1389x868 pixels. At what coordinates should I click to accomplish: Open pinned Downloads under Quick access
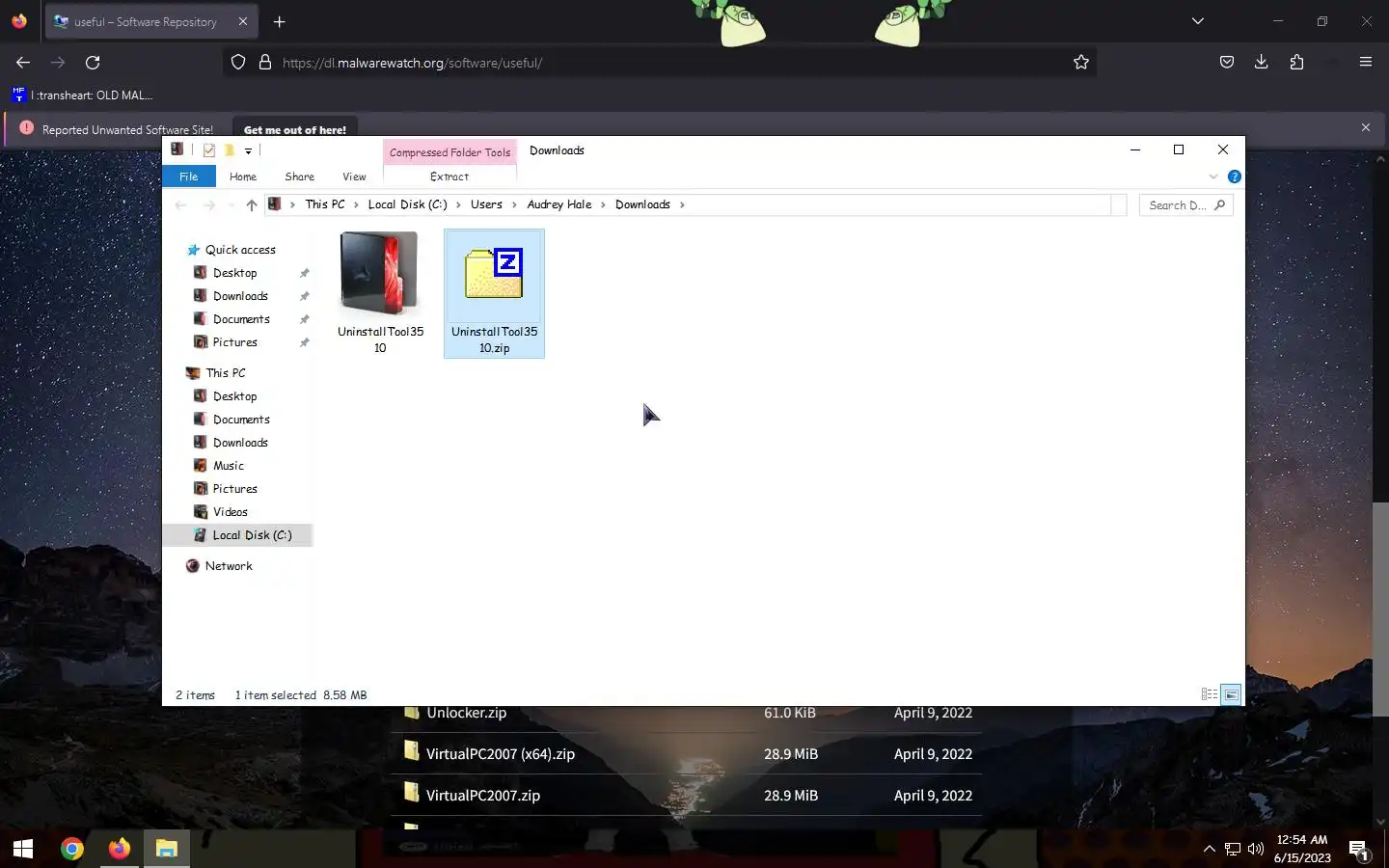pyautogui.click(x=240, y=296)
